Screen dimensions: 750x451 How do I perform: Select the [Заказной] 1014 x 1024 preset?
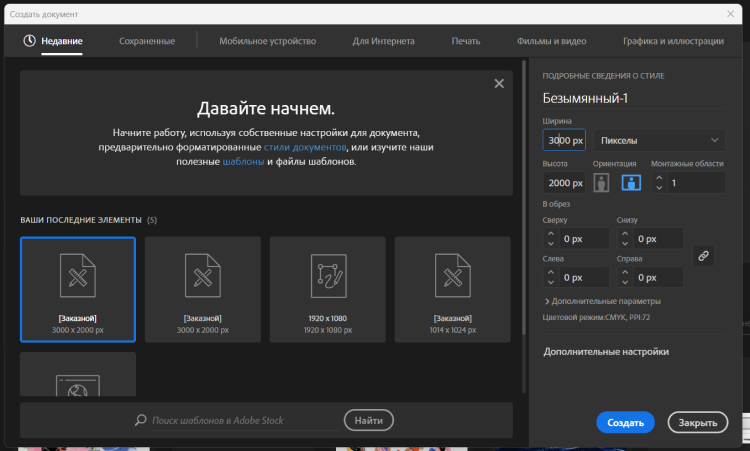(452, 289)
